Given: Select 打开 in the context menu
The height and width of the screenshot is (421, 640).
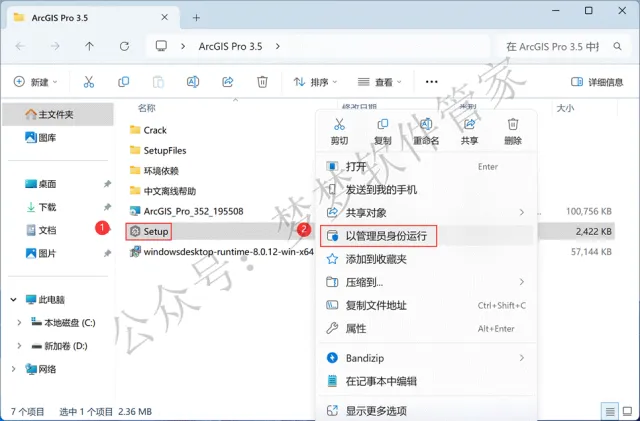Looking at the screenshot, I should pos(426,167).
